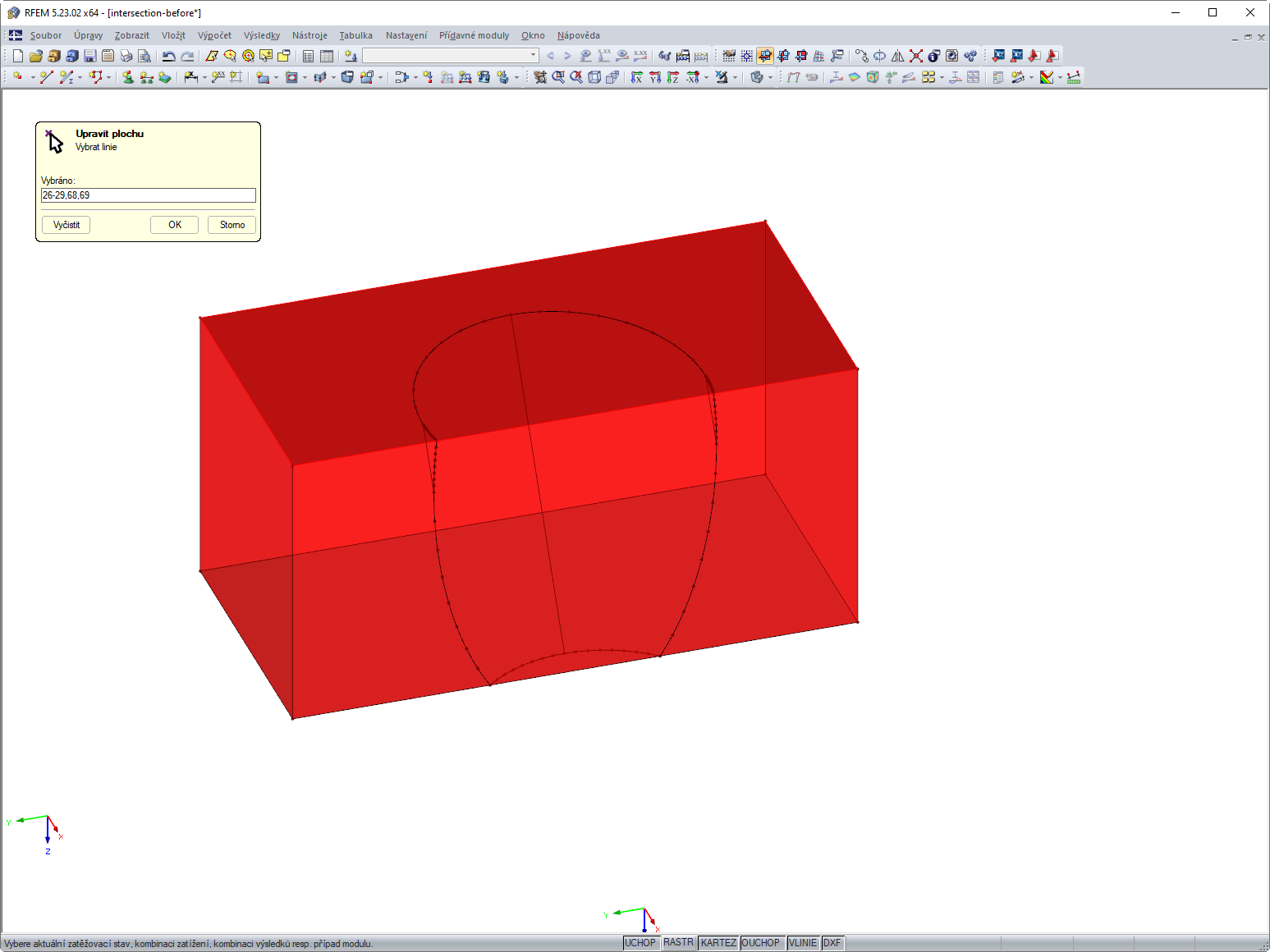
Task: Select the new line tool
Action: (x=46, y=77)
